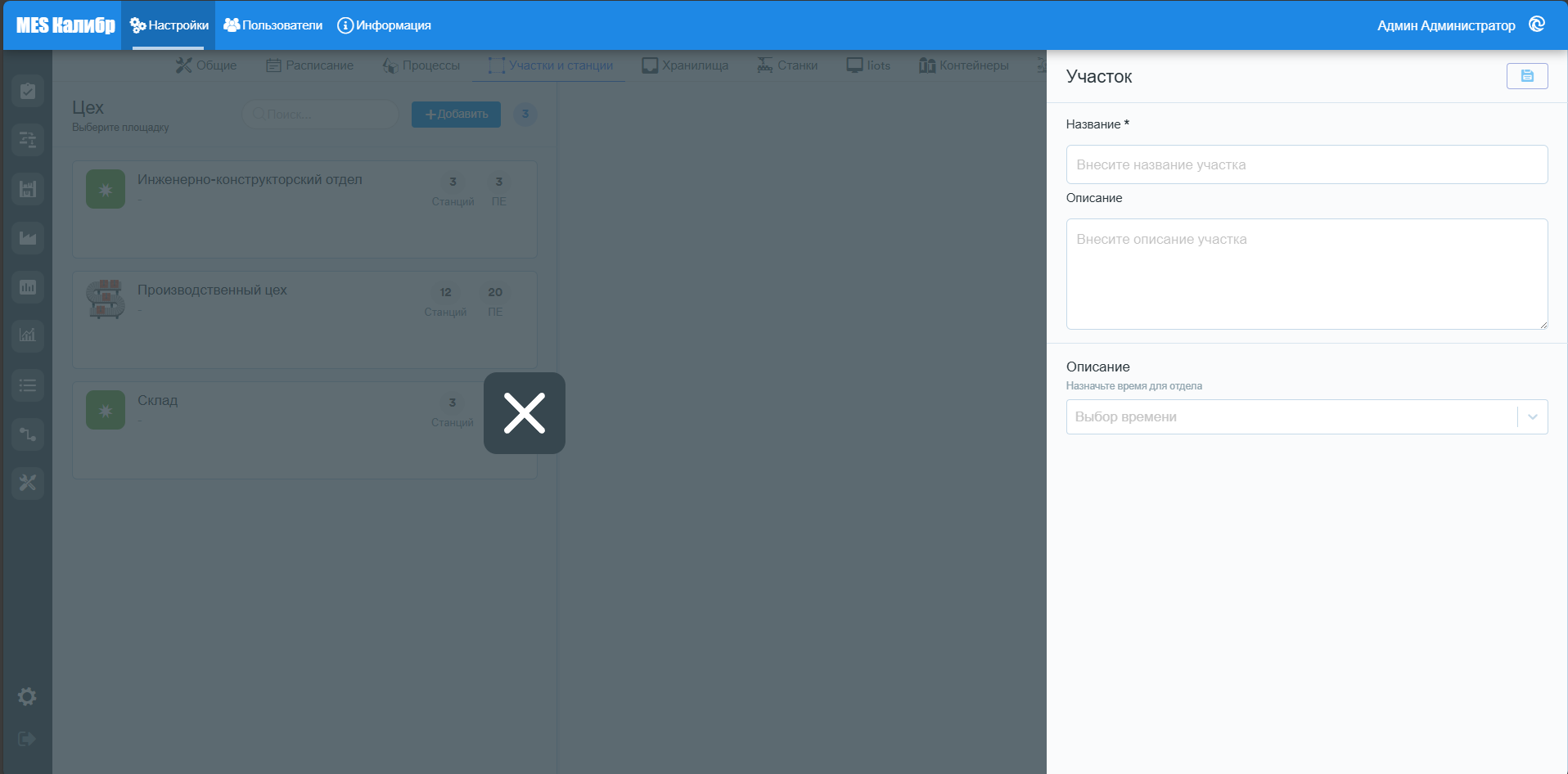Click the save icon in Участок panel
Screen dimensions: 1568x774
1527,76
